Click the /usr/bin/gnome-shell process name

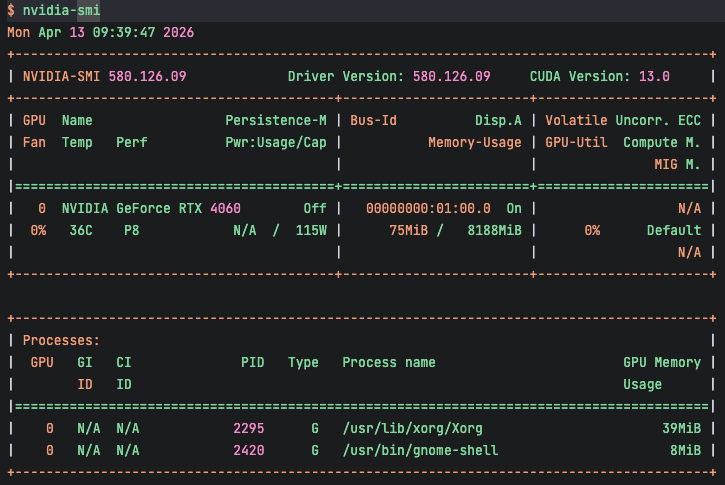point(420,450)
